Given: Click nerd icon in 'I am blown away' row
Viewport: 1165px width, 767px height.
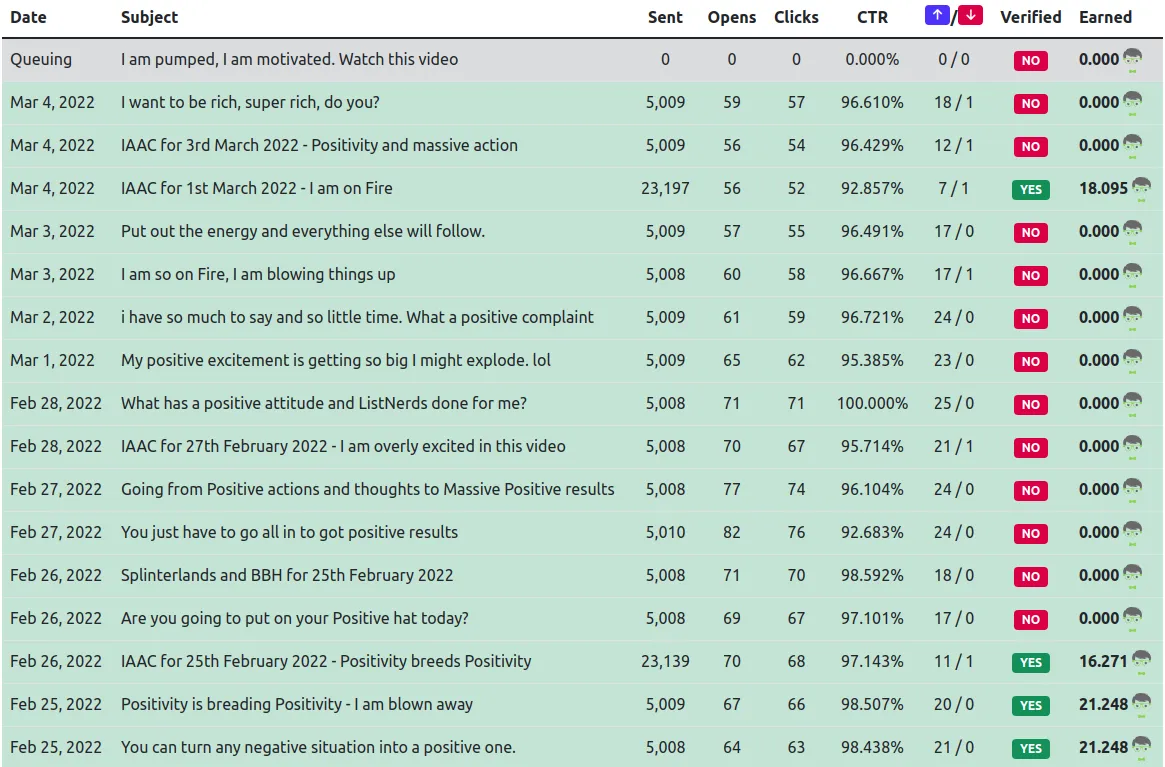Looking at the screenshot, I should pyautogui.click(x=1141, y=705).
